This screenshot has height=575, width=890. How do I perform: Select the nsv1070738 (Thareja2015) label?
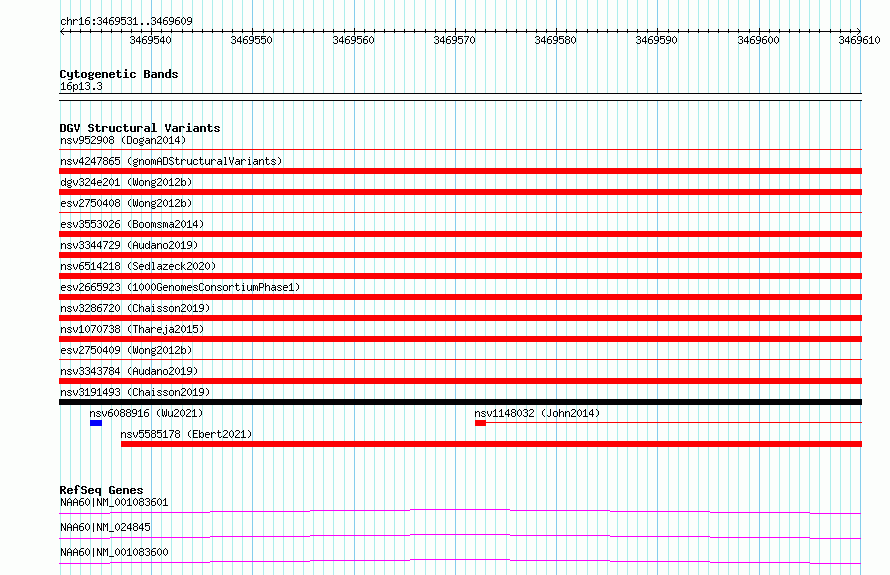[132, 329]
